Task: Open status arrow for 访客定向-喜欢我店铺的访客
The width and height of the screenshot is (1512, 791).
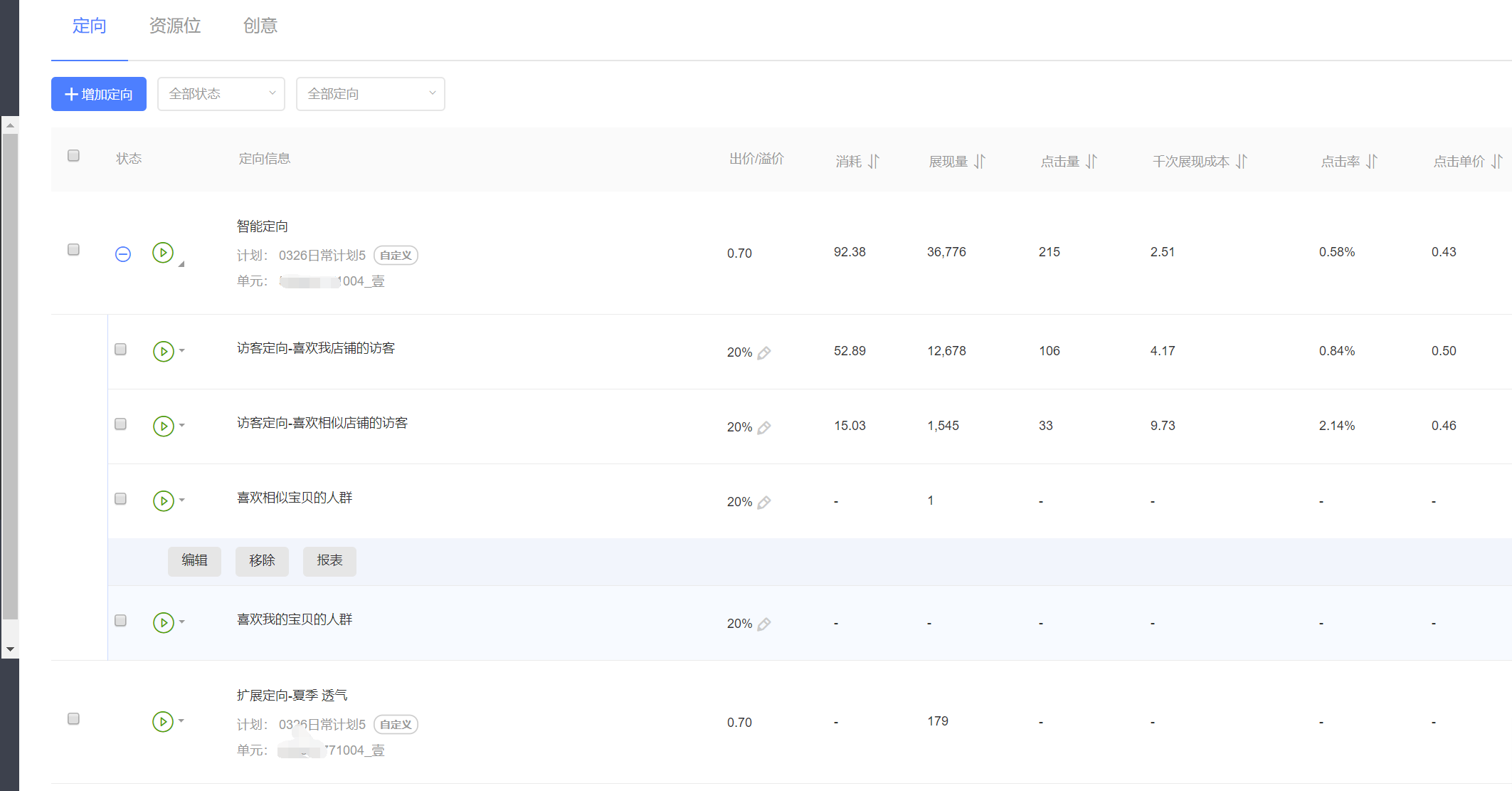Action: coord(182,350)
